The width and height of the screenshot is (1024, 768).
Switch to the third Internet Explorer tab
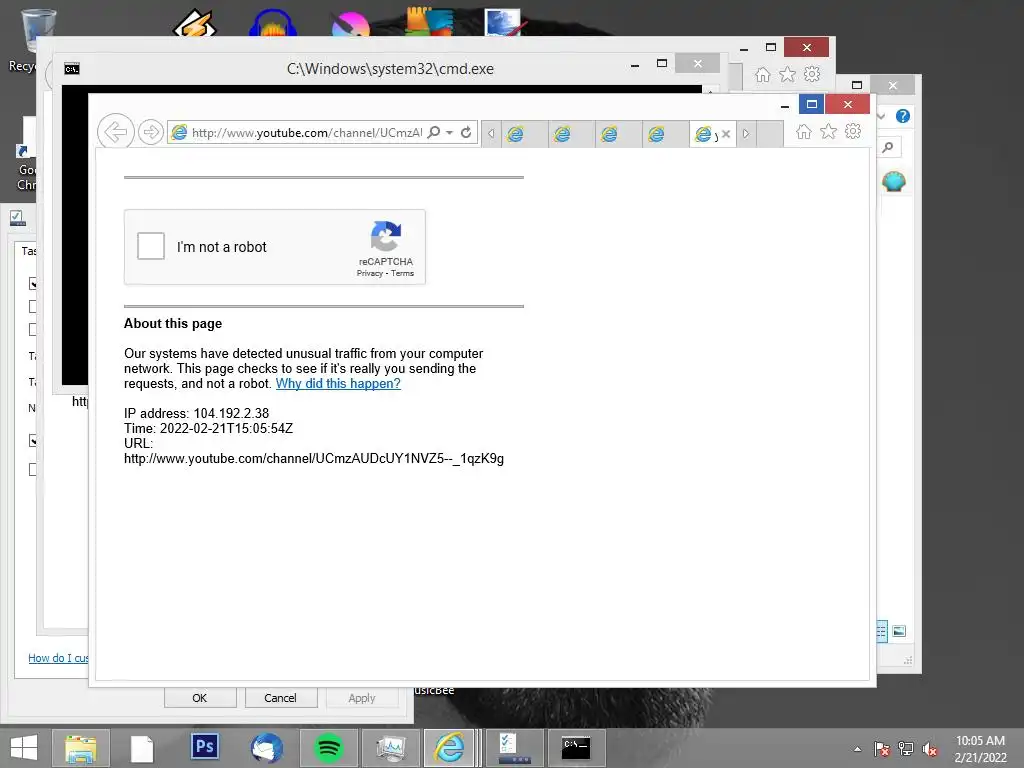pos(618,134)
